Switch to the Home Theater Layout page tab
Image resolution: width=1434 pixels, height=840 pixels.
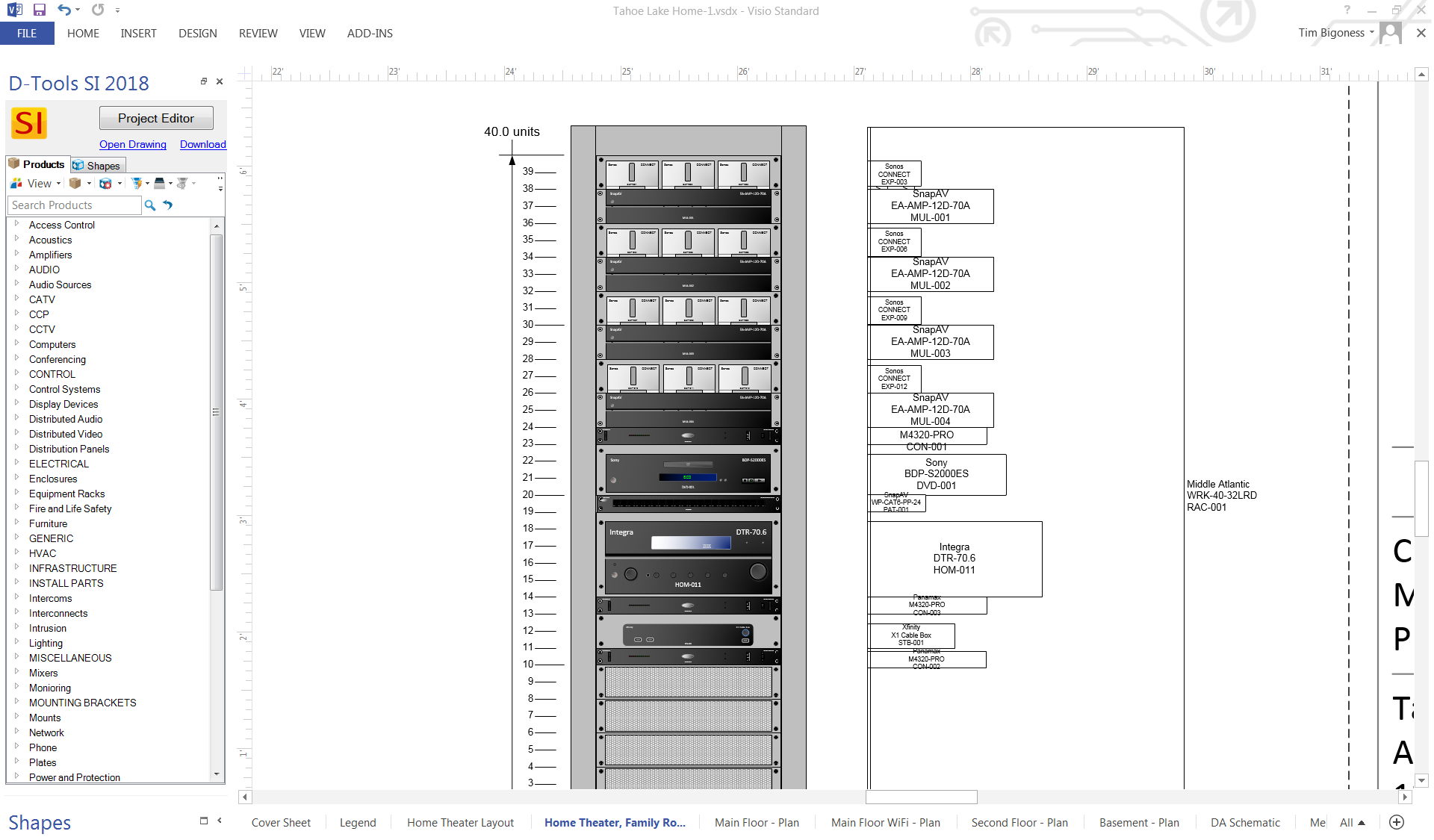(x=460, y=822)
